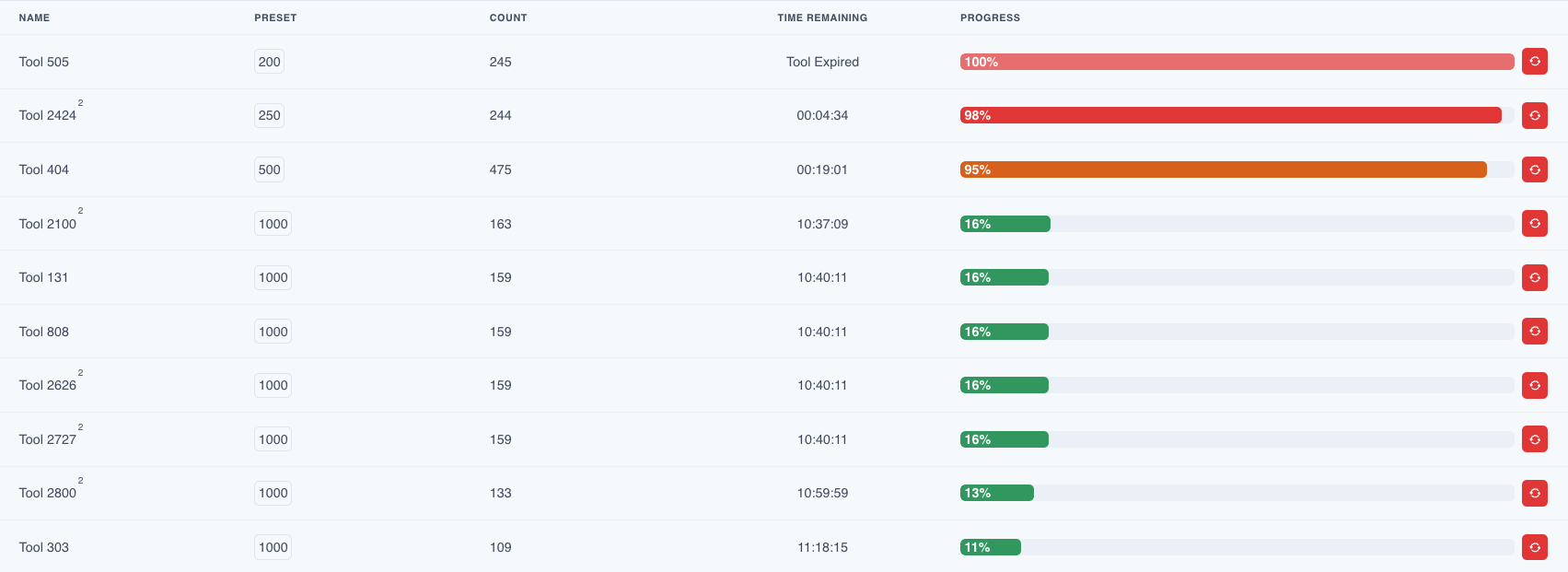Click the Tool Expired status text

[822, 62]
